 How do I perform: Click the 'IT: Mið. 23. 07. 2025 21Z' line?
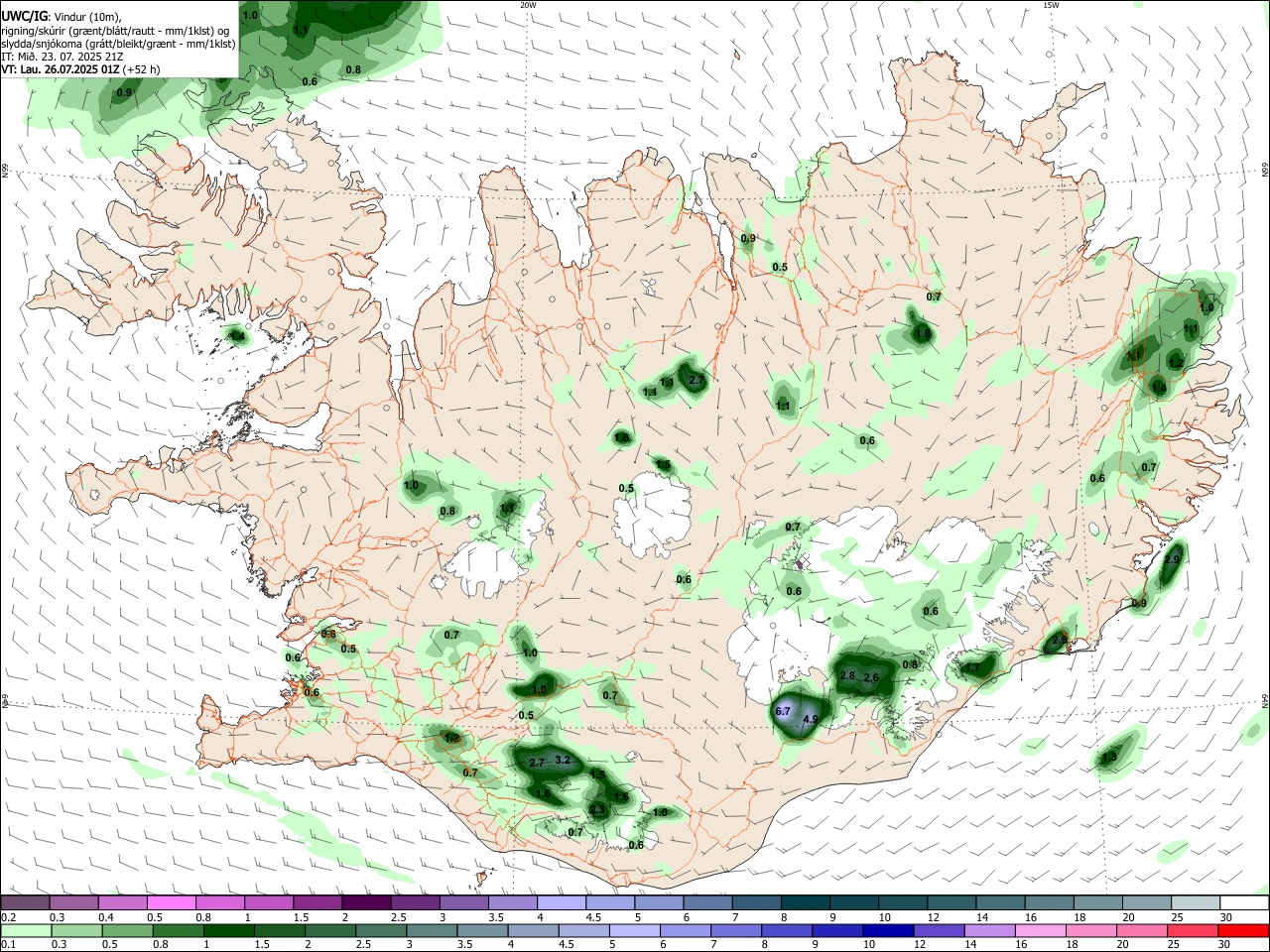click(63, 57)
